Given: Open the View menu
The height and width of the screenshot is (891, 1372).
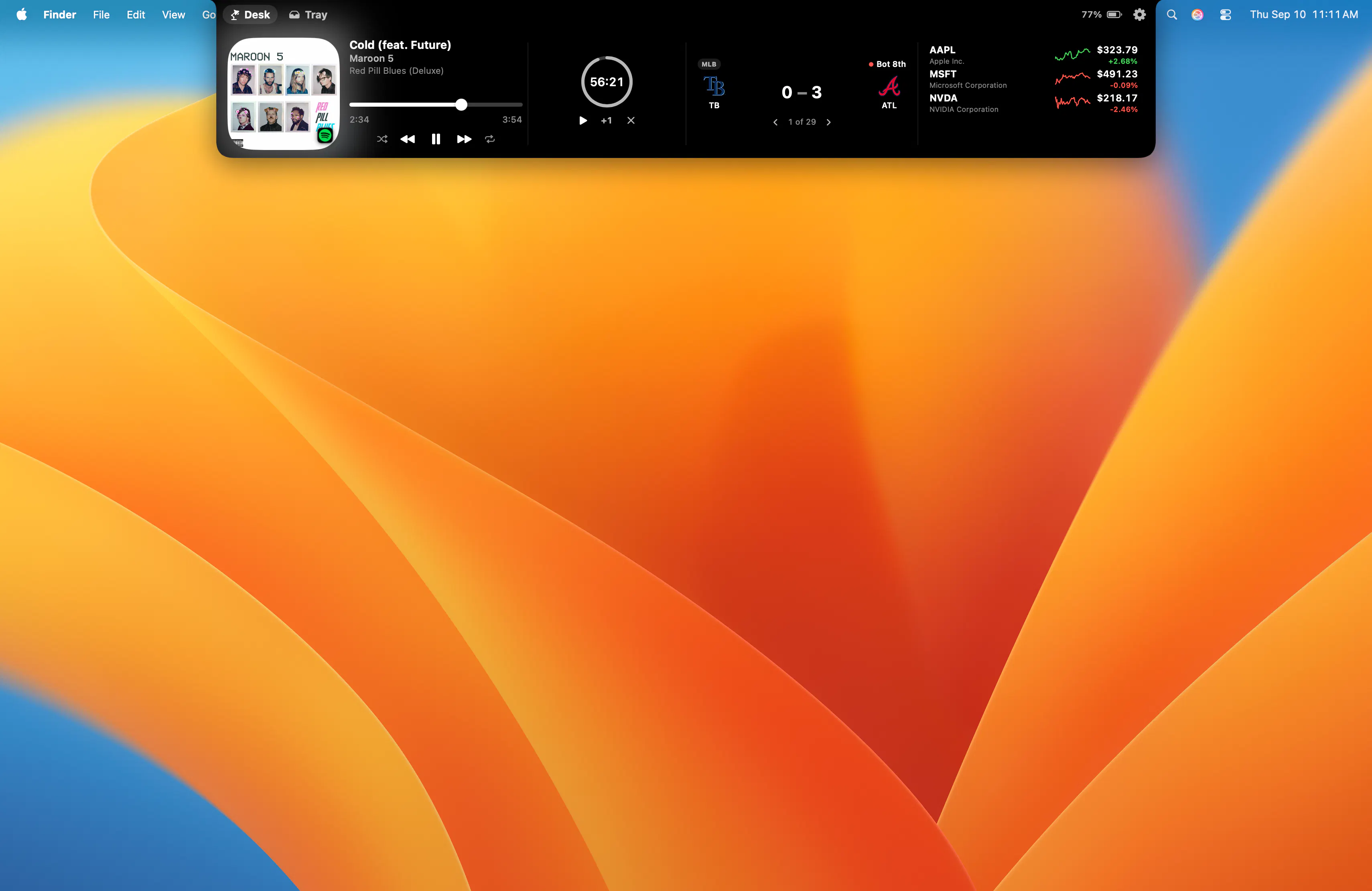Looking at the screenshot, I should [174, 14].
